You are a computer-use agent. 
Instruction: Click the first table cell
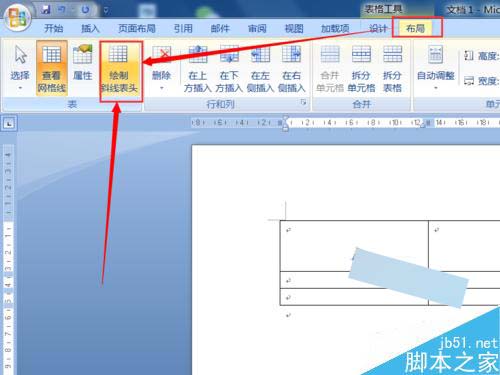click(x=354, y=246)
